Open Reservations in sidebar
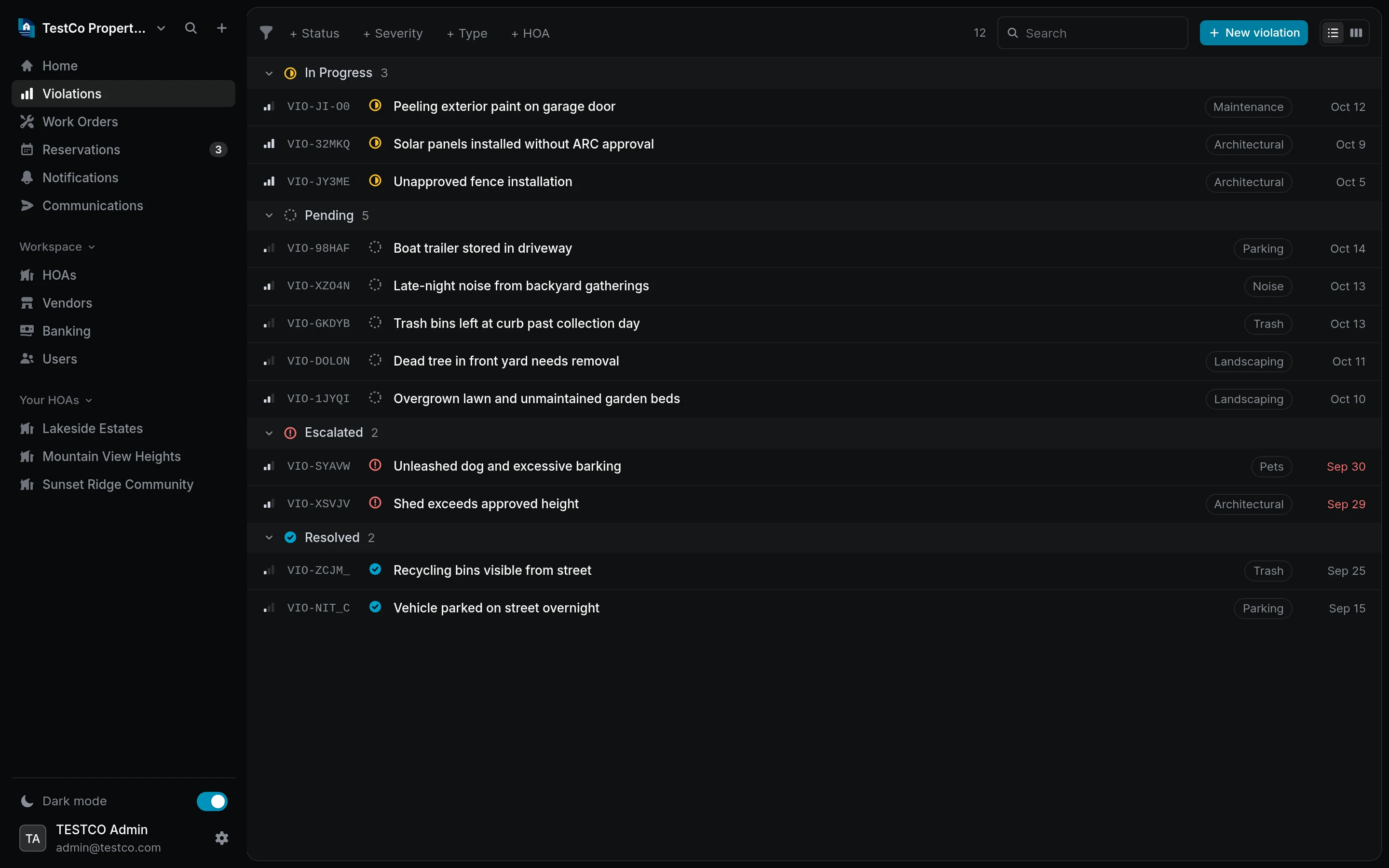 click(123, 149)
